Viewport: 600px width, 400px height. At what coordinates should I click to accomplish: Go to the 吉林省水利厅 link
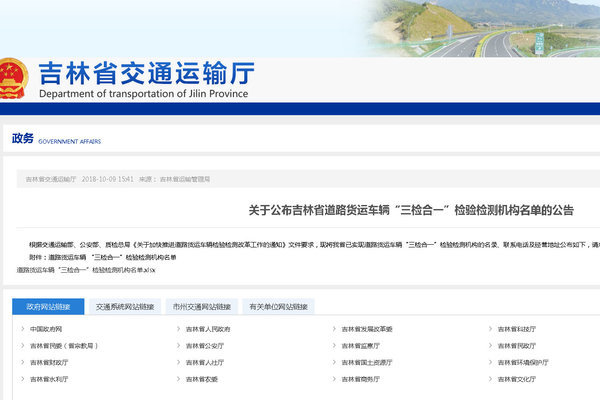click(49, 380)
